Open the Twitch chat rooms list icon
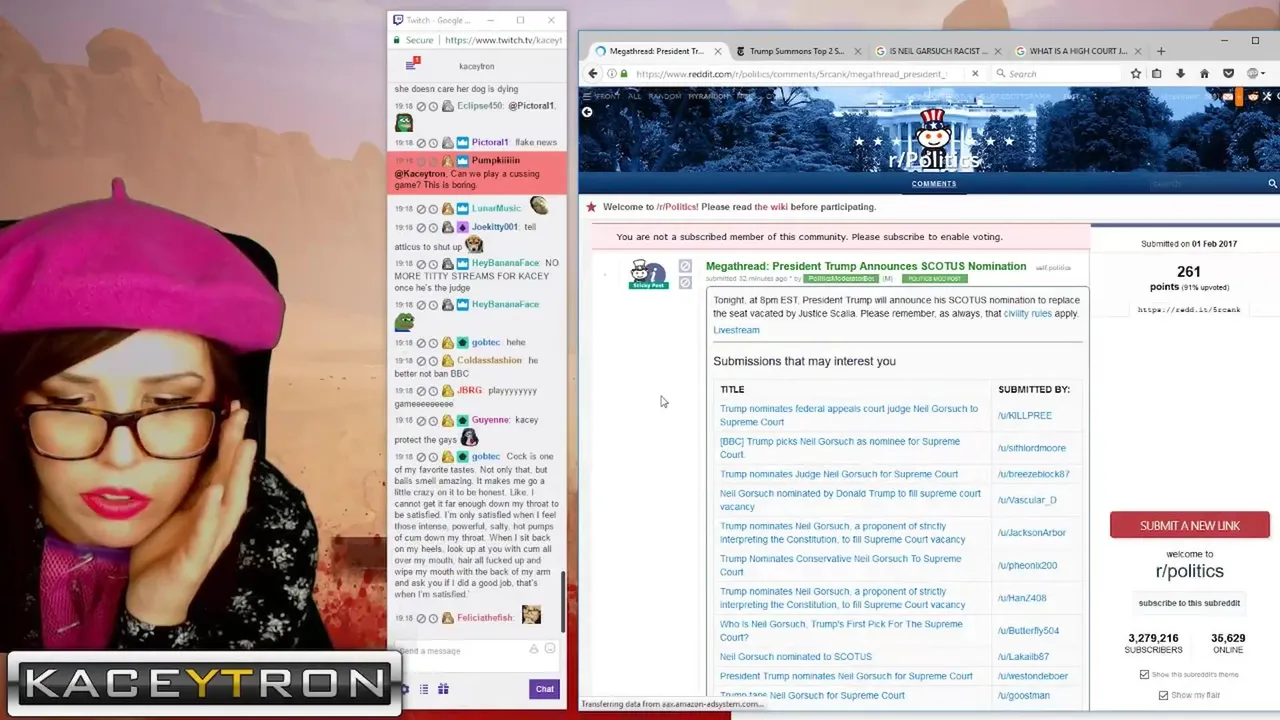The height and width of the screenshot is (720, 1280). (x=411, y=65)
